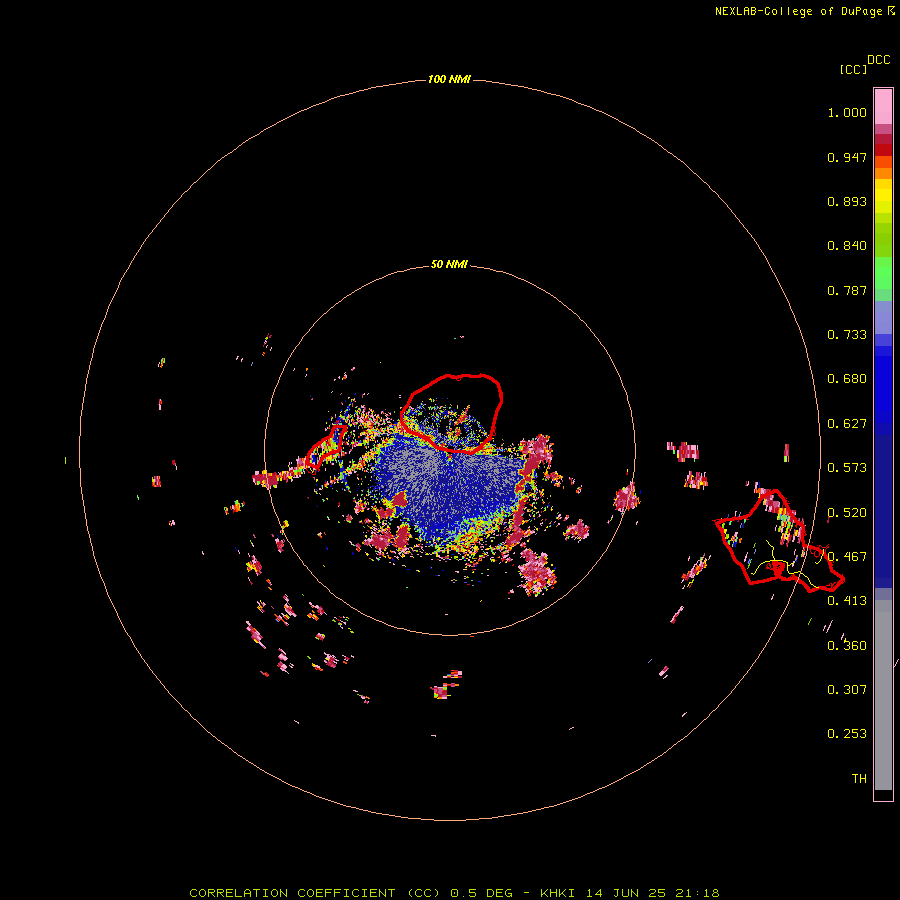
Task: Click the Correlation Coefficient KHKI caption
Action: tap(454, 893)
